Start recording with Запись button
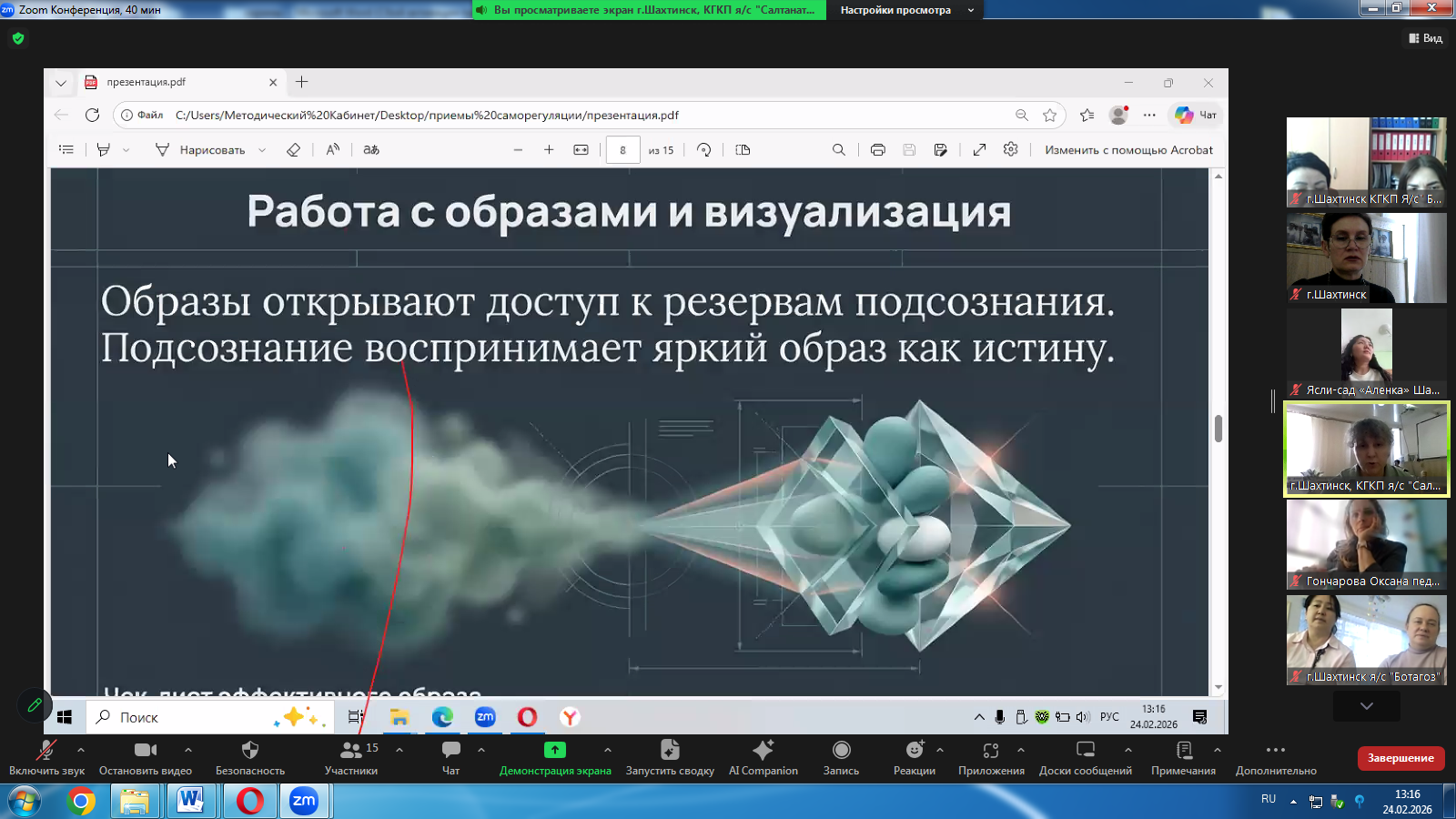This screenshot has width=1456, height=819. (x=841, y=751)
